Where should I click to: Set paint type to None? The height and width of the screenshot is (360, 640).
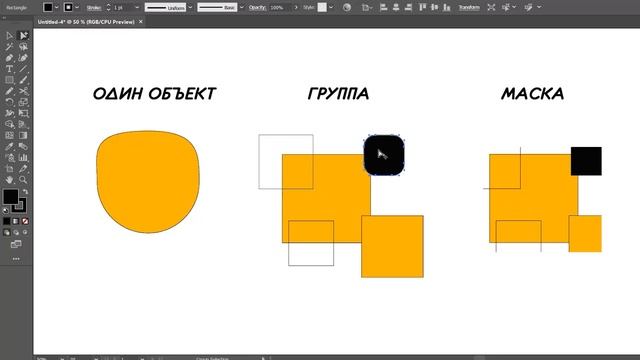click(25, 221)
